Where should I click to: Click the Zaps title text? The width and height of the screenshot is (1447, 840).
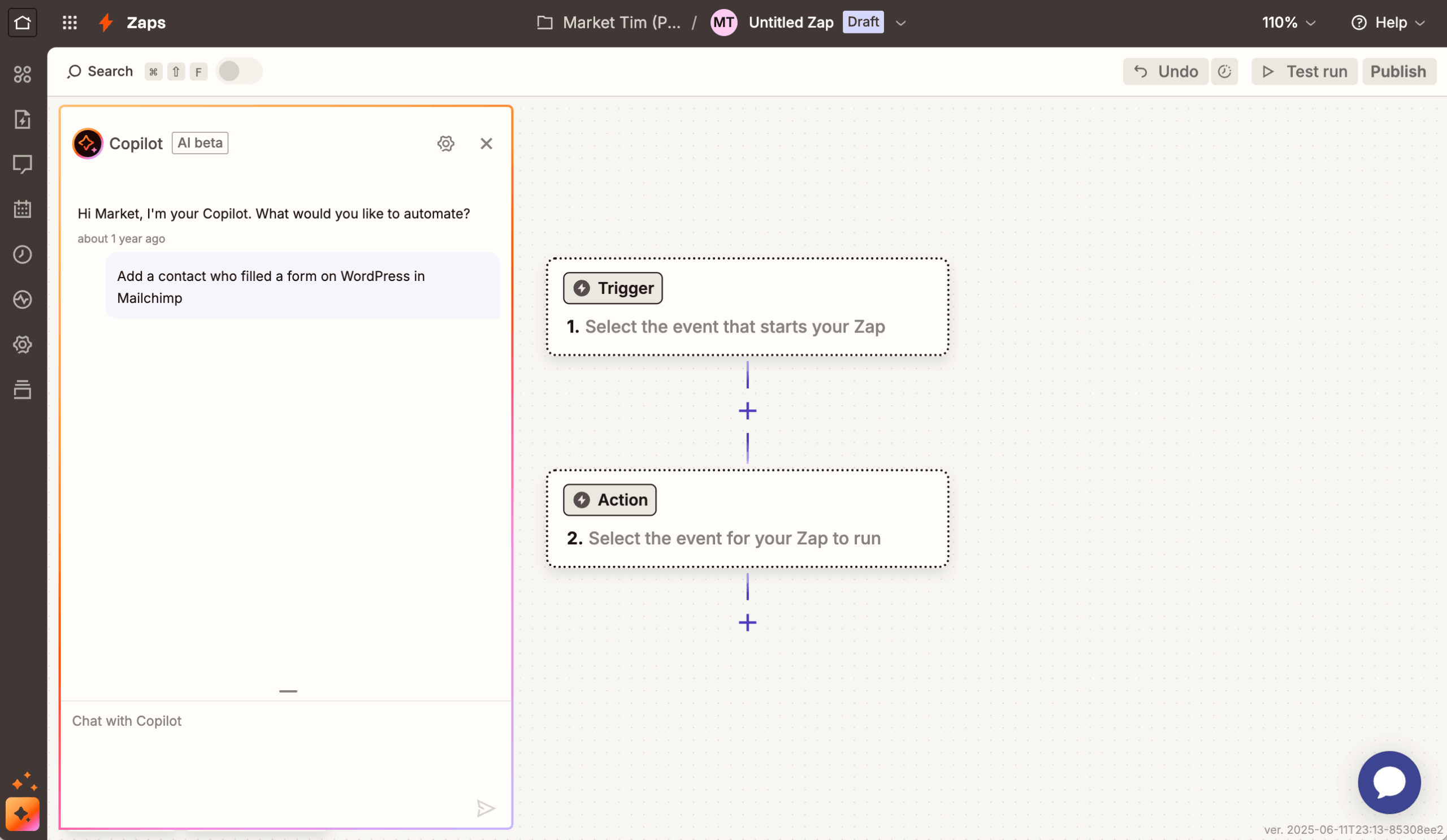146,23
